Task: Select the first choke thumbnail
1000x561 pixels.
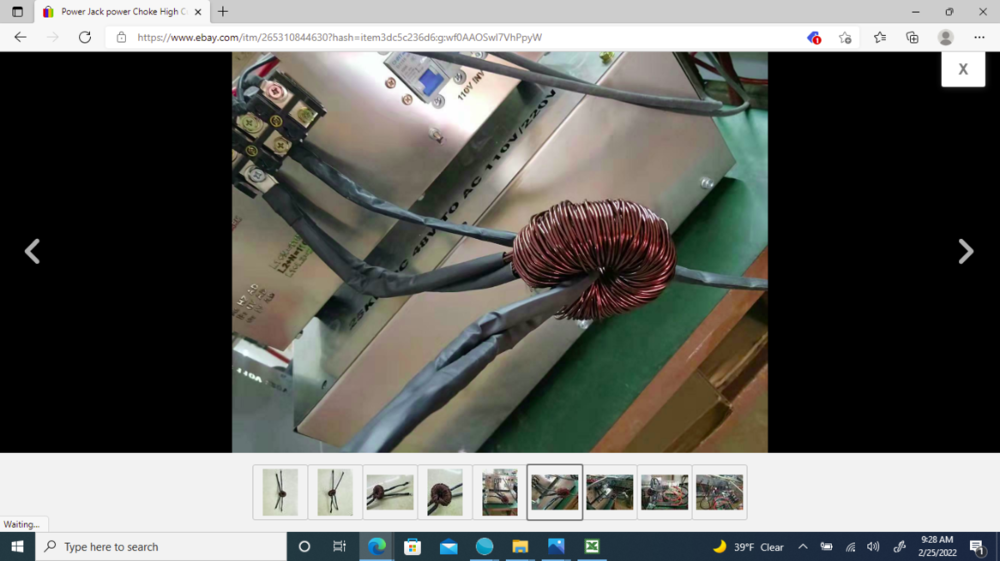Action: point(280,492)
